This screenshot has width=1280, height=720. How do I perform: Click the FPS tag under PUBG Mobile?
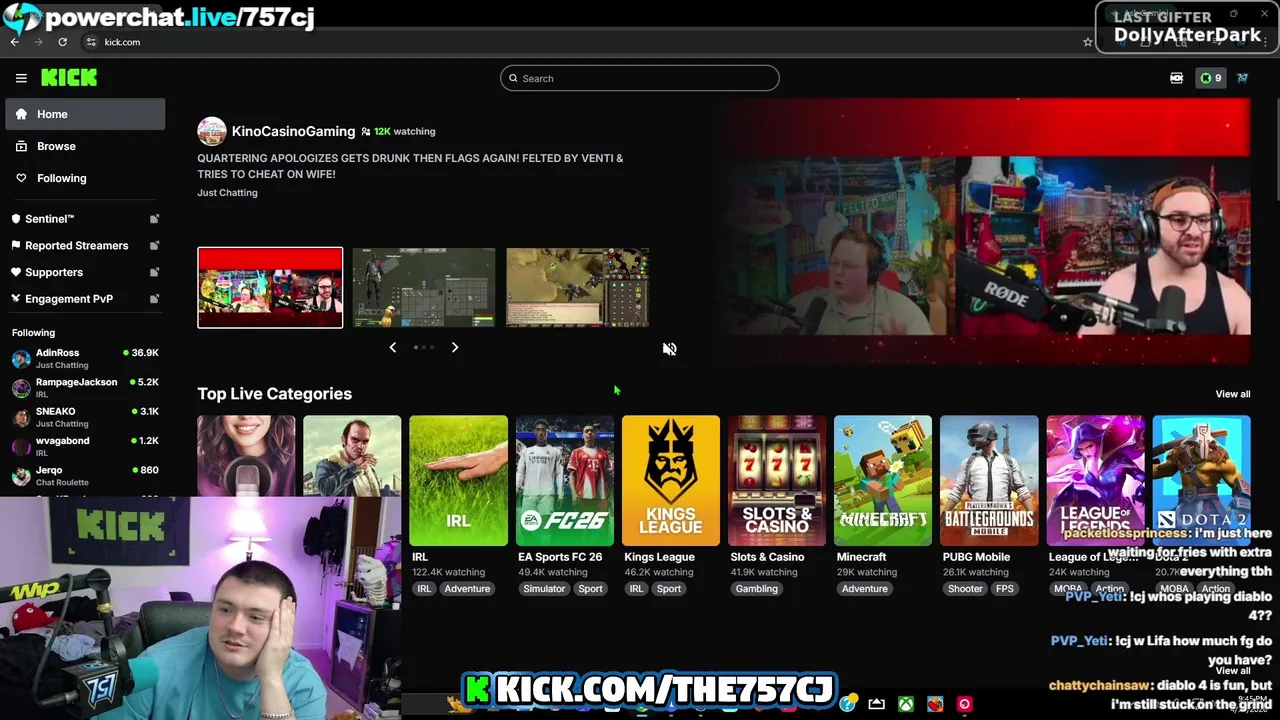pyautogui.click(x=1005, y=589)
